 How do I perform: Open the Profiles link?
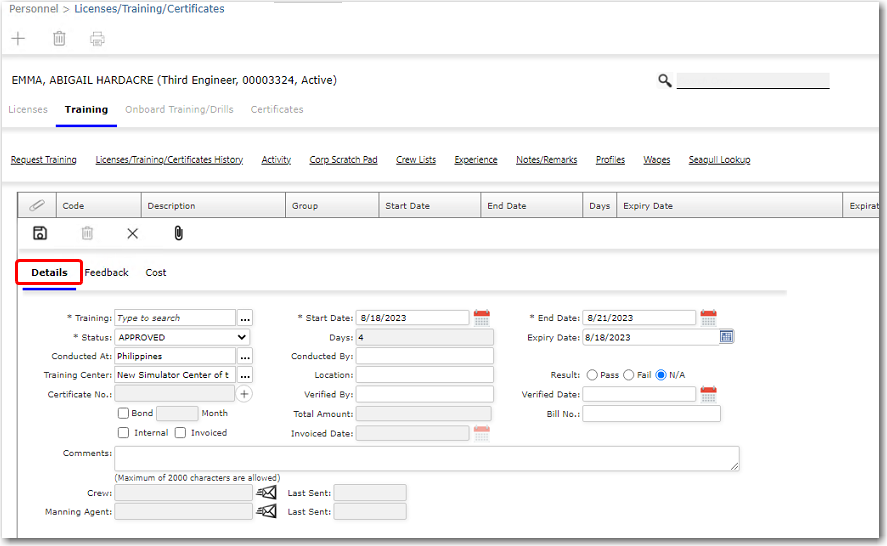[610, 160]
